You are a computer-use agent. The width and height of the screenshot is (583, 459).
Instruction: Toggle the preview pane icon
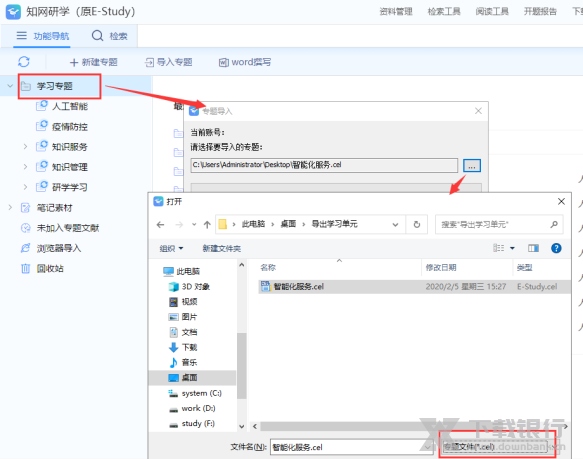[533, 248]
